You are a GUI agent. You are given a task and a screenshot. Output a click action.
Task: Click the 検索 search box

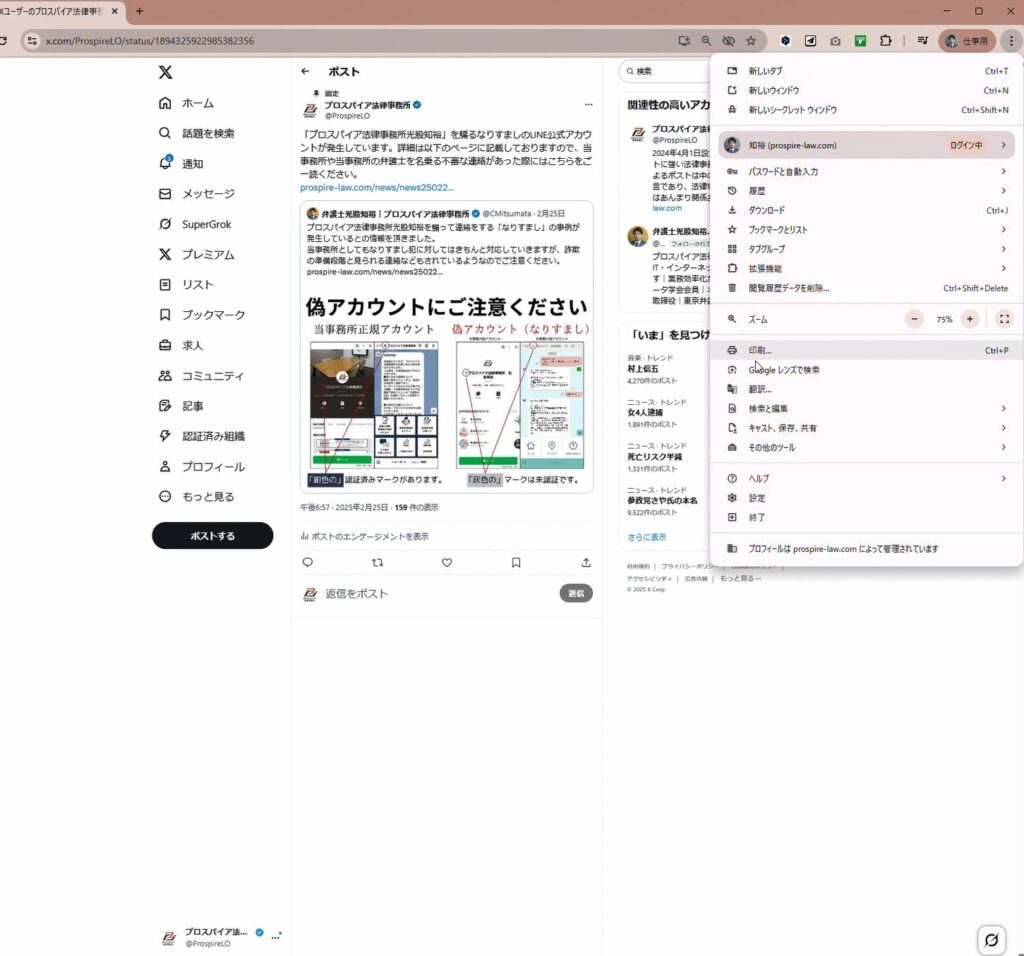(x=666, y=71)
